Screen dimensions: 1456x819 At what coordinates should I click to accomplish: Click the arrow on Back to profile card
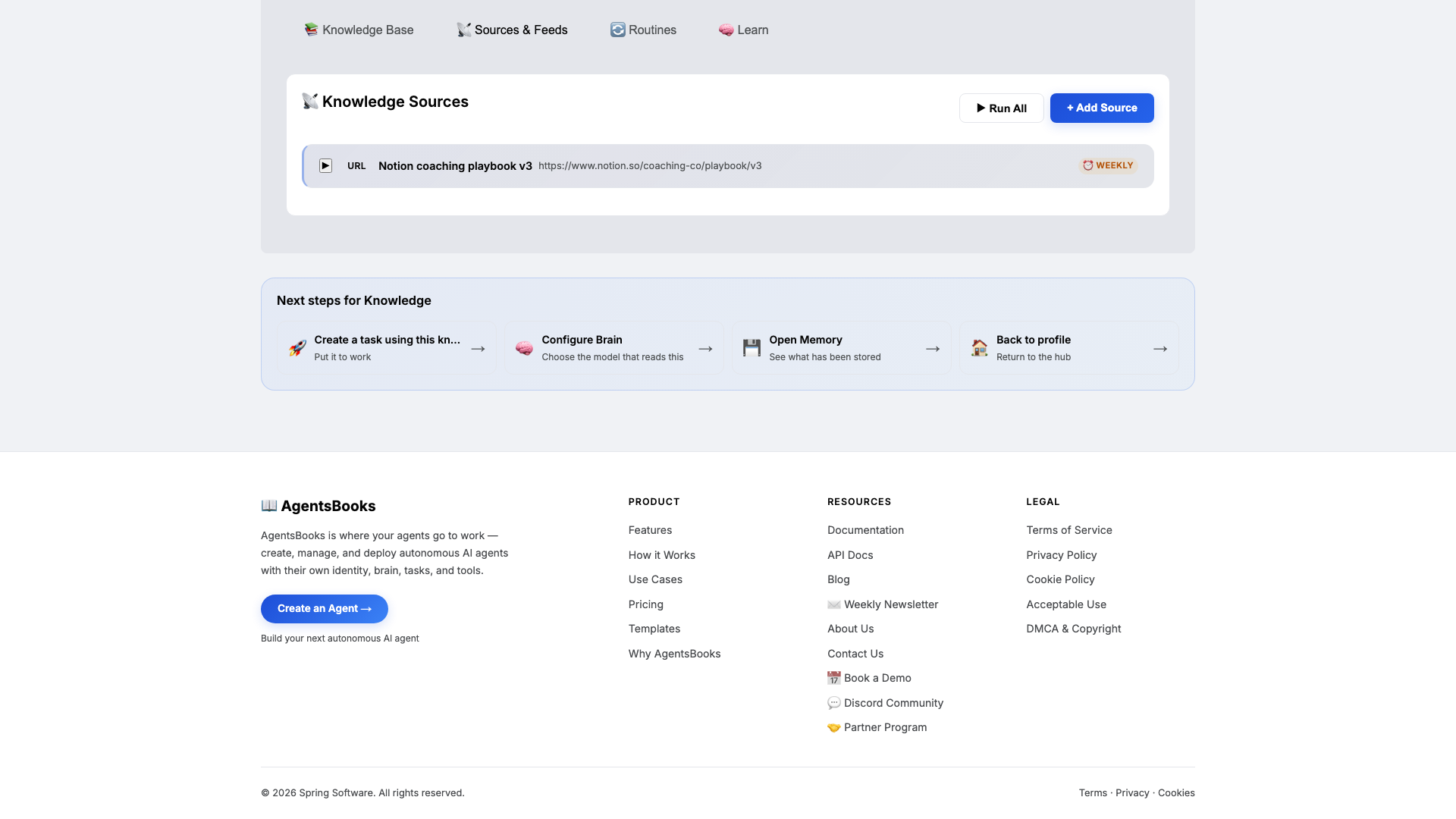(1160, 349)
